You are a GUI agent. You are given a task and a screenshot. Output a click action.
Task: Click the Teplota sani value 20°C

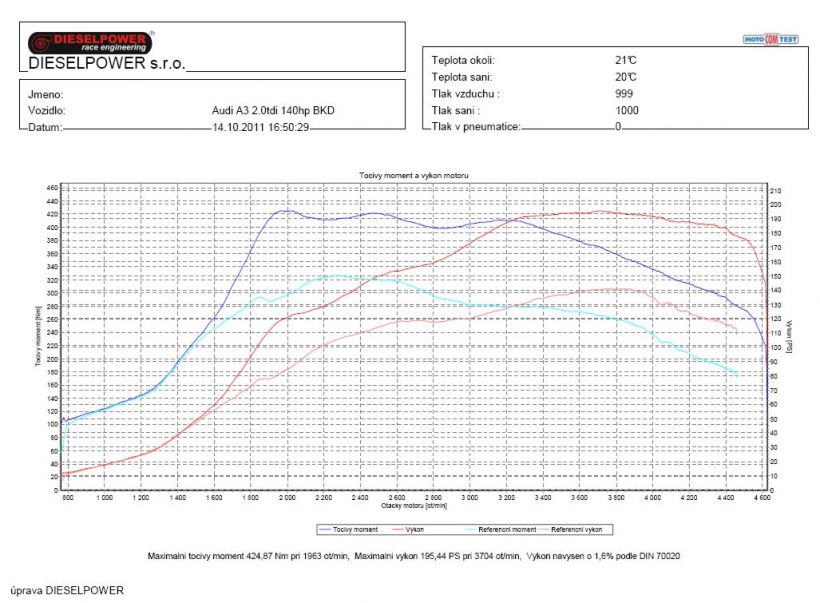[626, 77]
